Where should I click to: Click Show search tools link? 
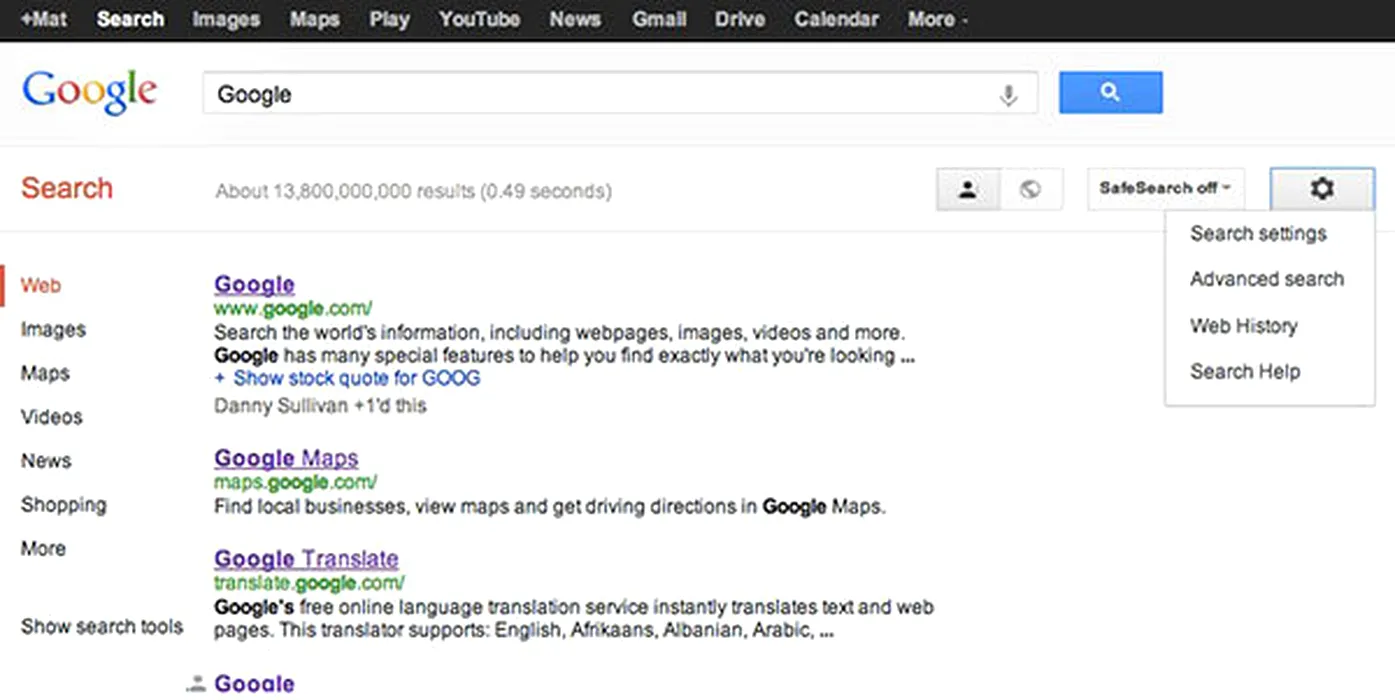102,627
